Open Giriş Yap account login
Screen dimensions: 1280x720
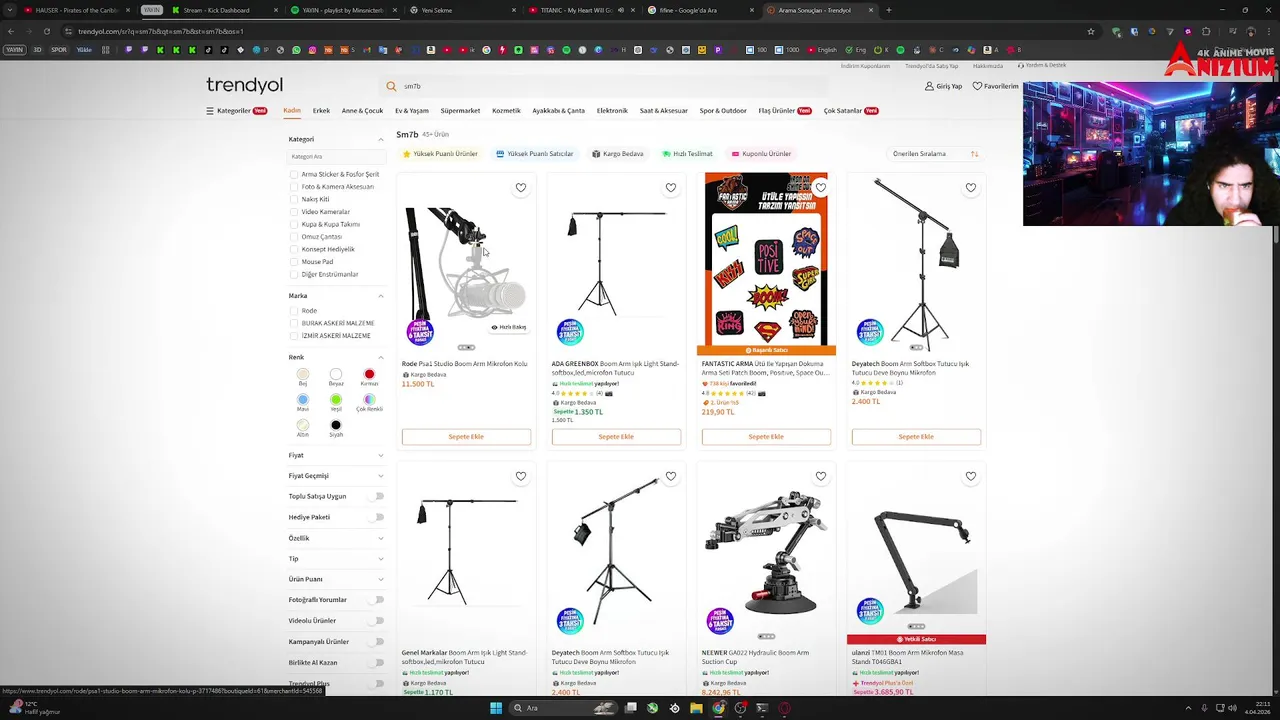(943, 86)
